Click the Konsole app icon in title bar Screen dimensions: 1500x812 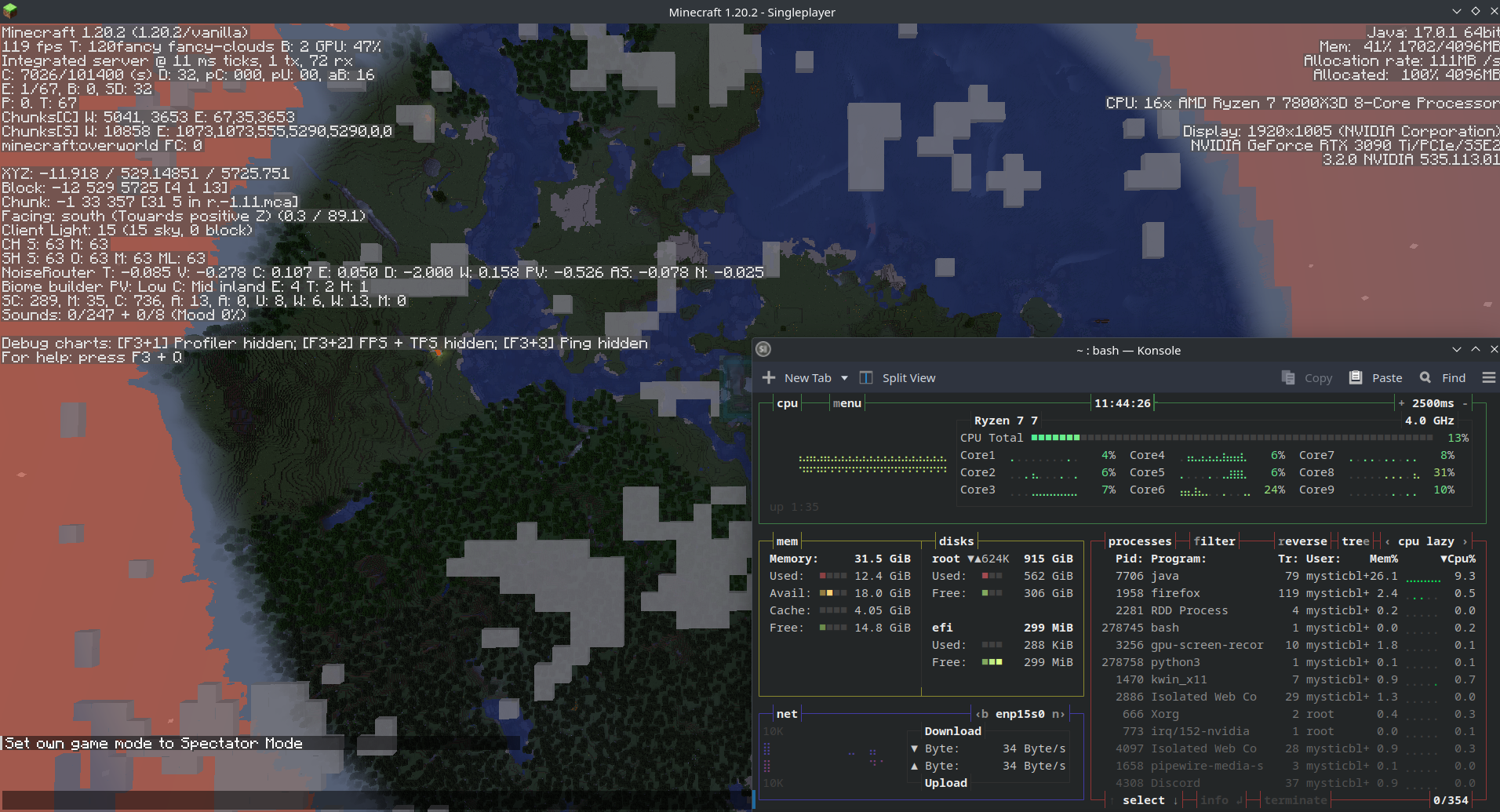point(763,350)
